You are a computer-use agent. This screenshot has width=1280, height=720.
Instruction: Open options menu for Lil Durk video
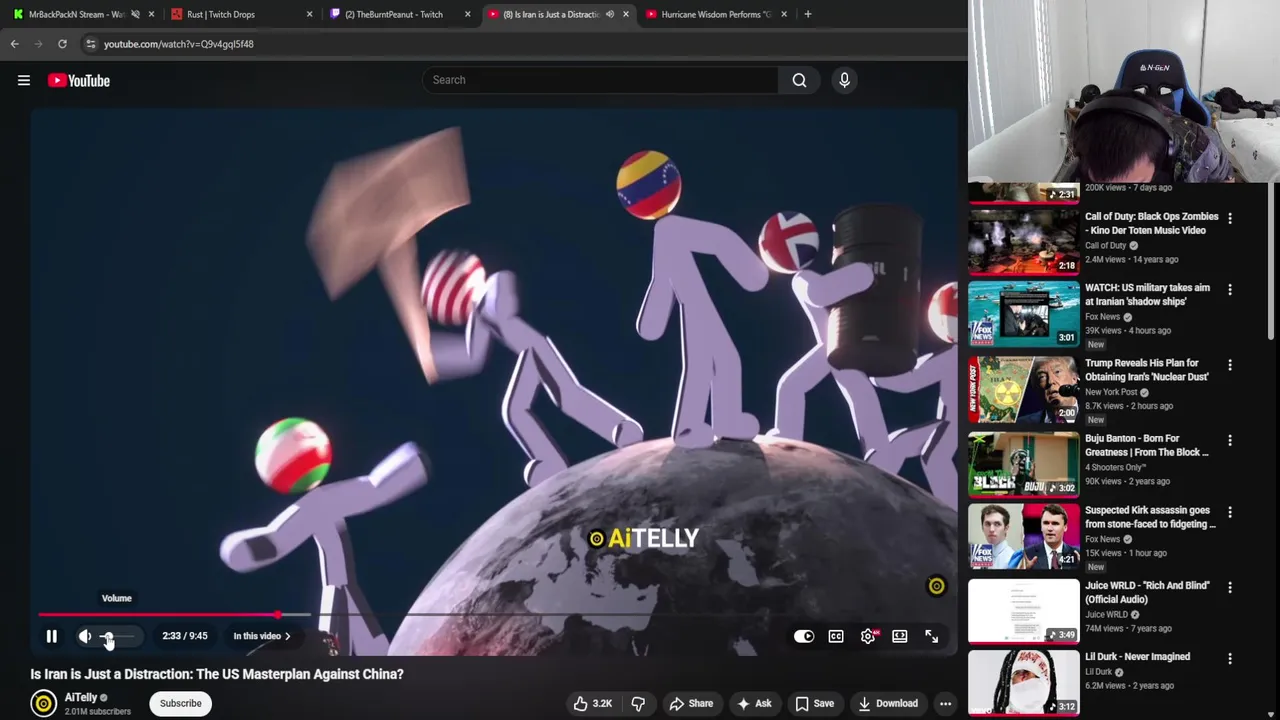1230,659
